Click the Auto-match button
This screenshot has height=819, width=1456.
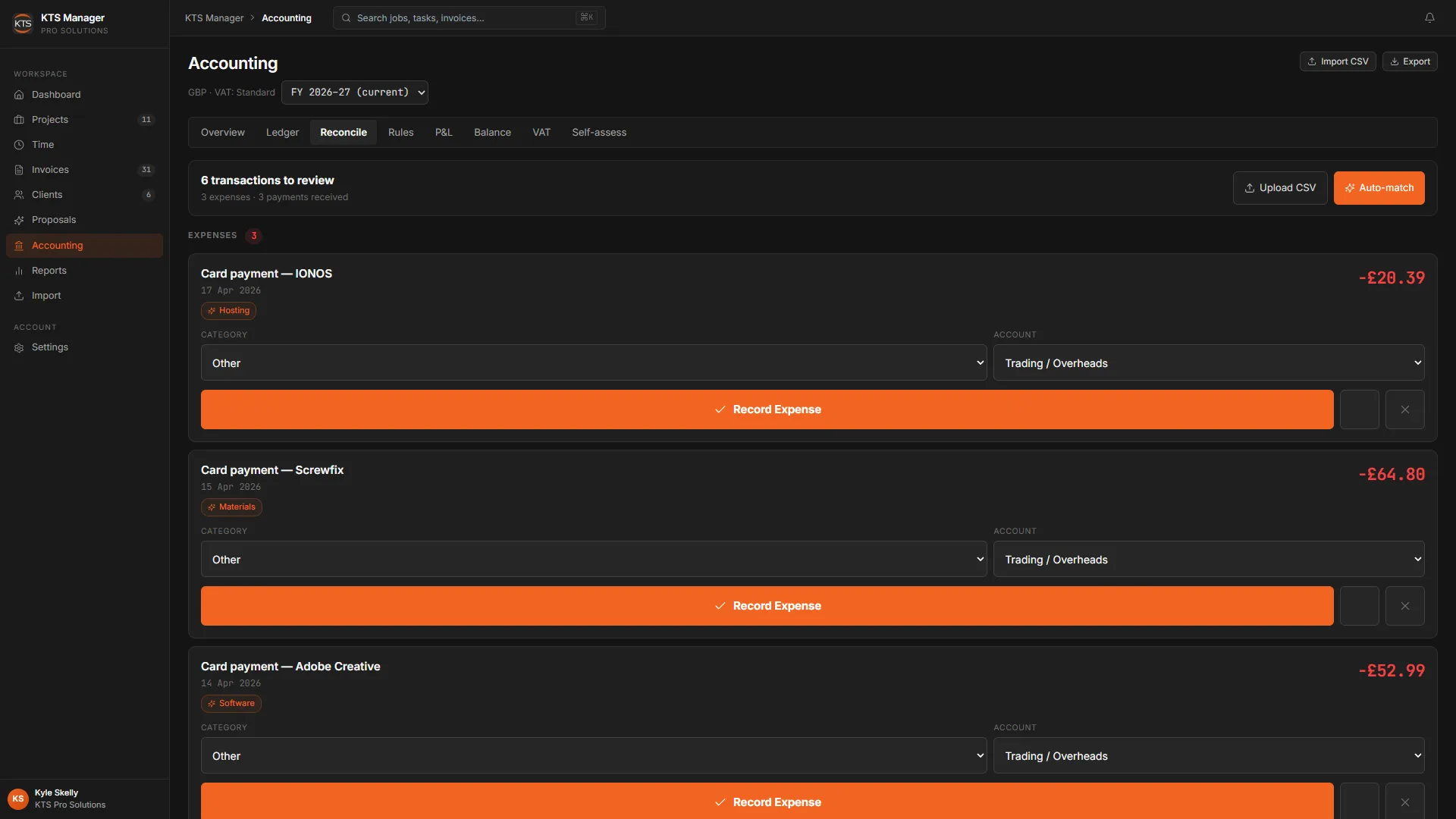[x=1379, y=188]
